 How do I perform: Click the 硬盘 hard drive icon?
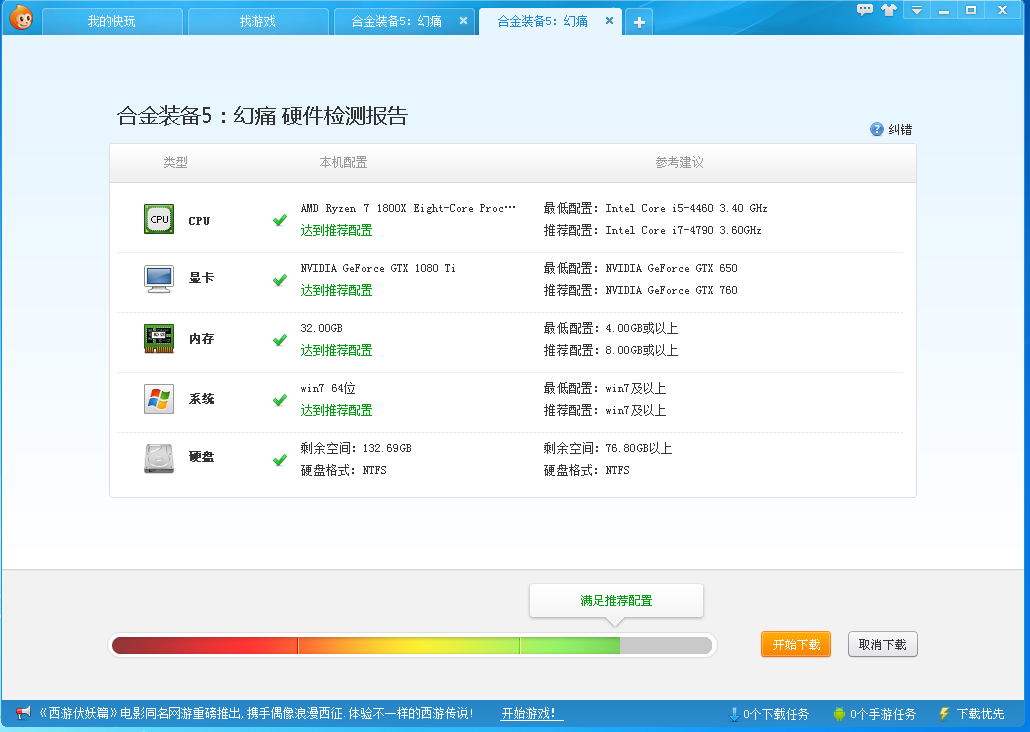[x=159, y=458]
